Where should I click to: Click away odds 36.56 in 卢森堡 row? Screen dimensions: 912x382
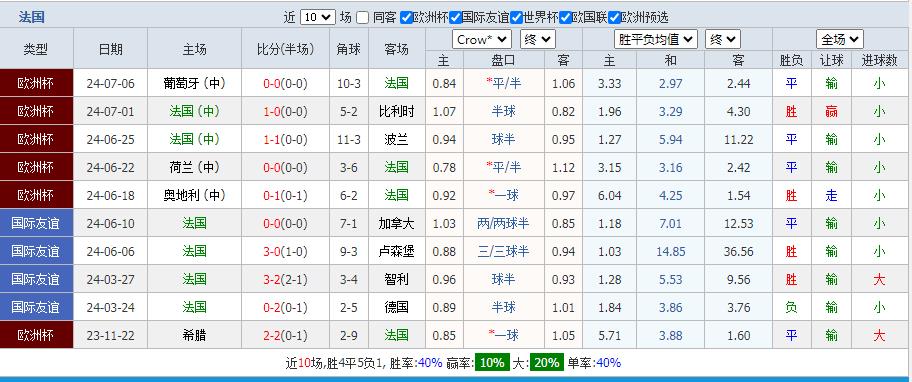(x=739, y=251)
